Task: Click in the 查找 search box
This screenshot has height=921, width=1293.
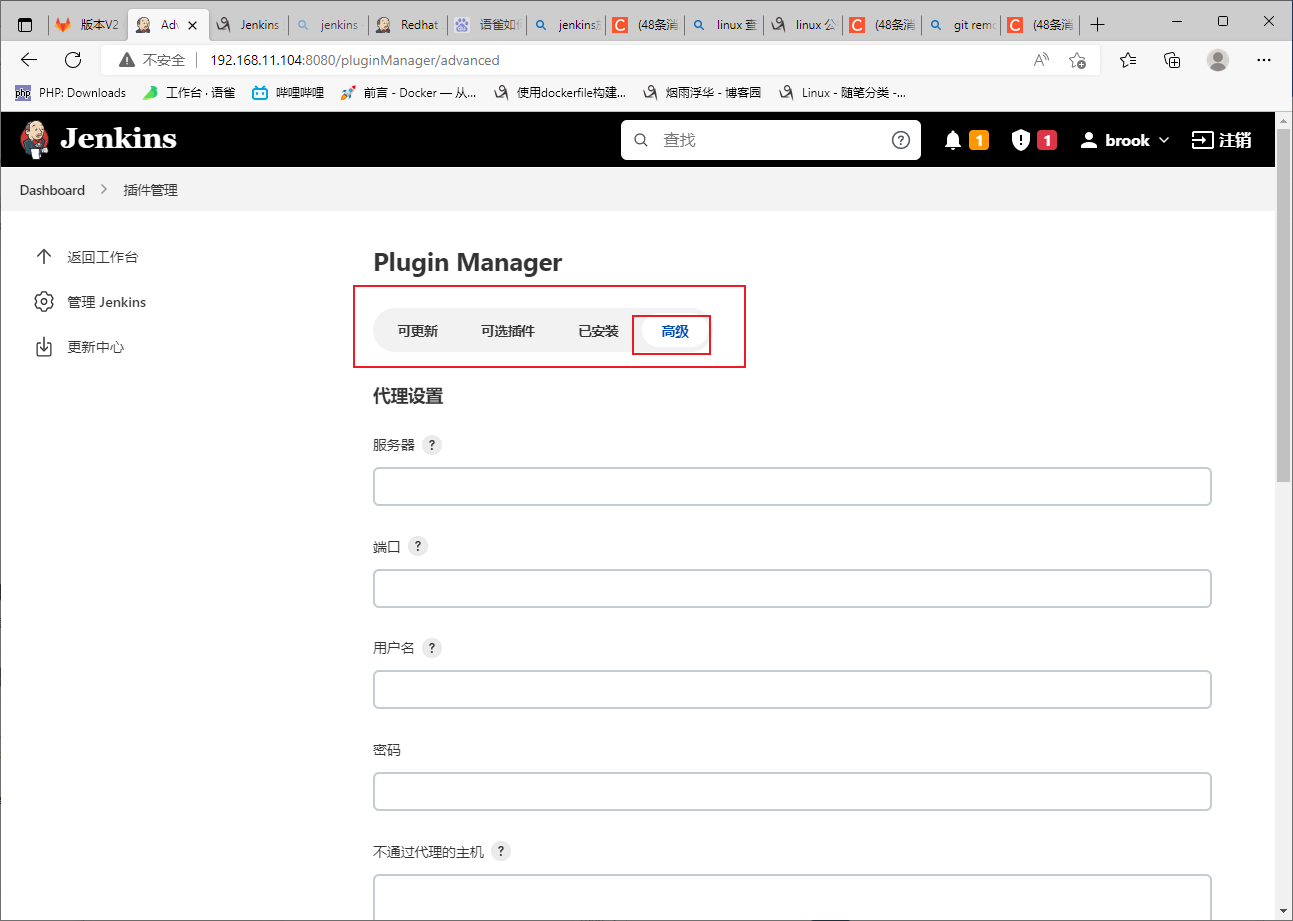Action: coord(770,140)
